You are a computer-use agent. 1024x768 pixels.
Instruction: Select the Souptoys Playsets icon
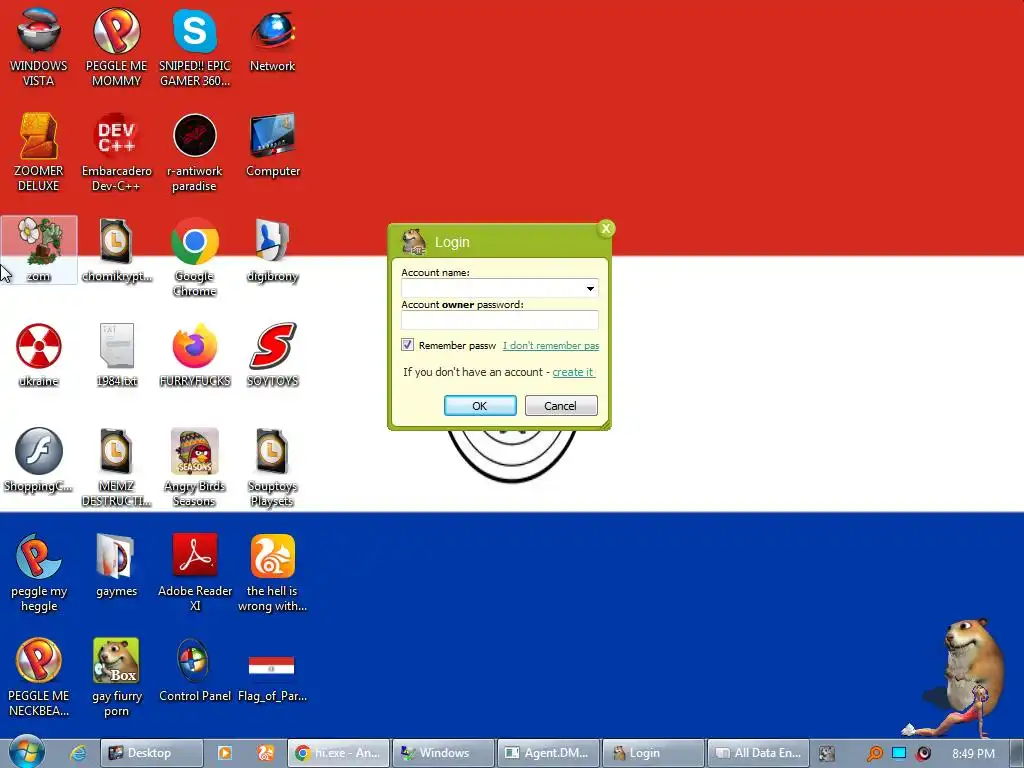point(272,468)
